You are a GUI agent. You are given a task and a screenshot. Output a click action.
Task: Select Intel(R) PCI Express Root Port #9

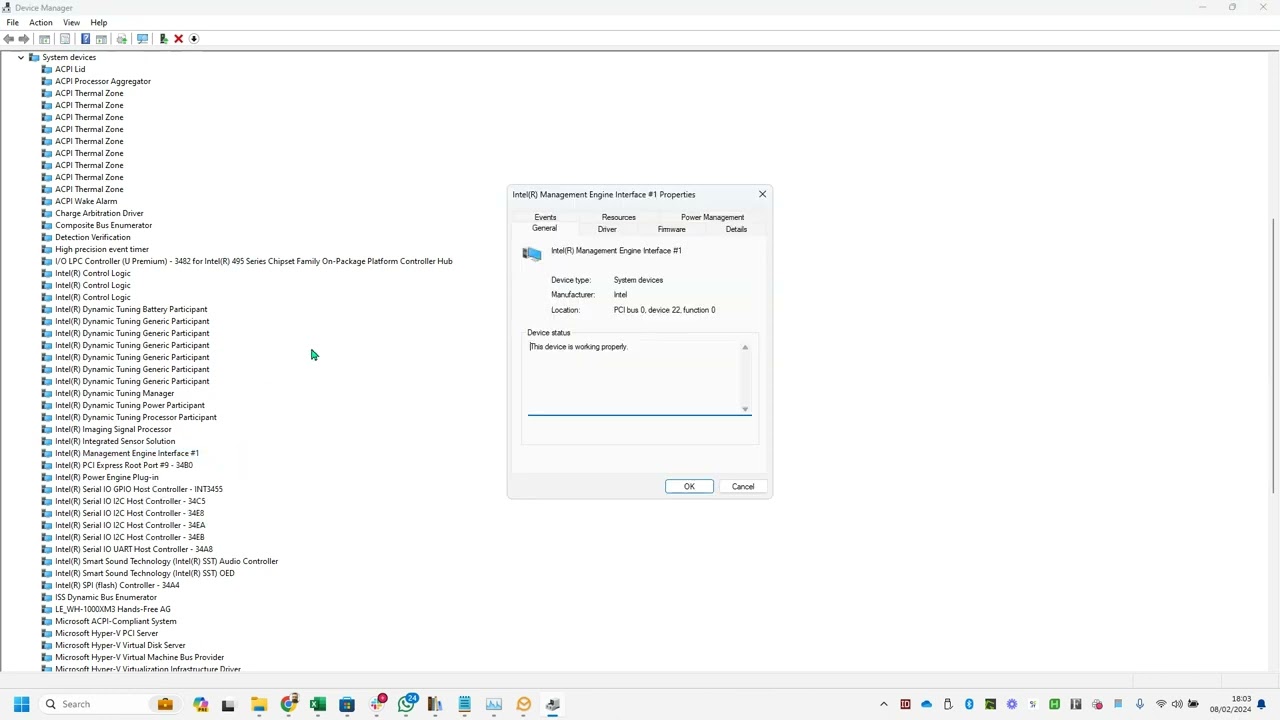pos(124,465)
